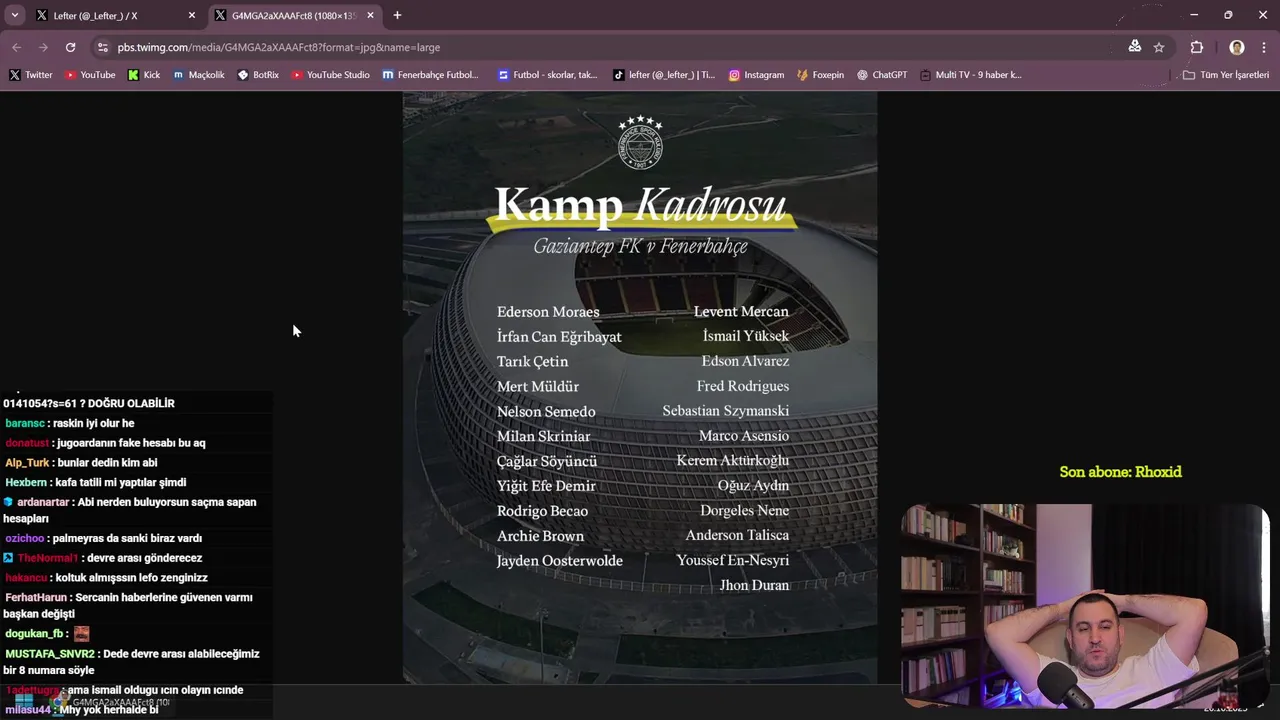Click the 'Levent Mercan' name
The height and width of the screenshot is (720, 1280).
coord(741,312)
